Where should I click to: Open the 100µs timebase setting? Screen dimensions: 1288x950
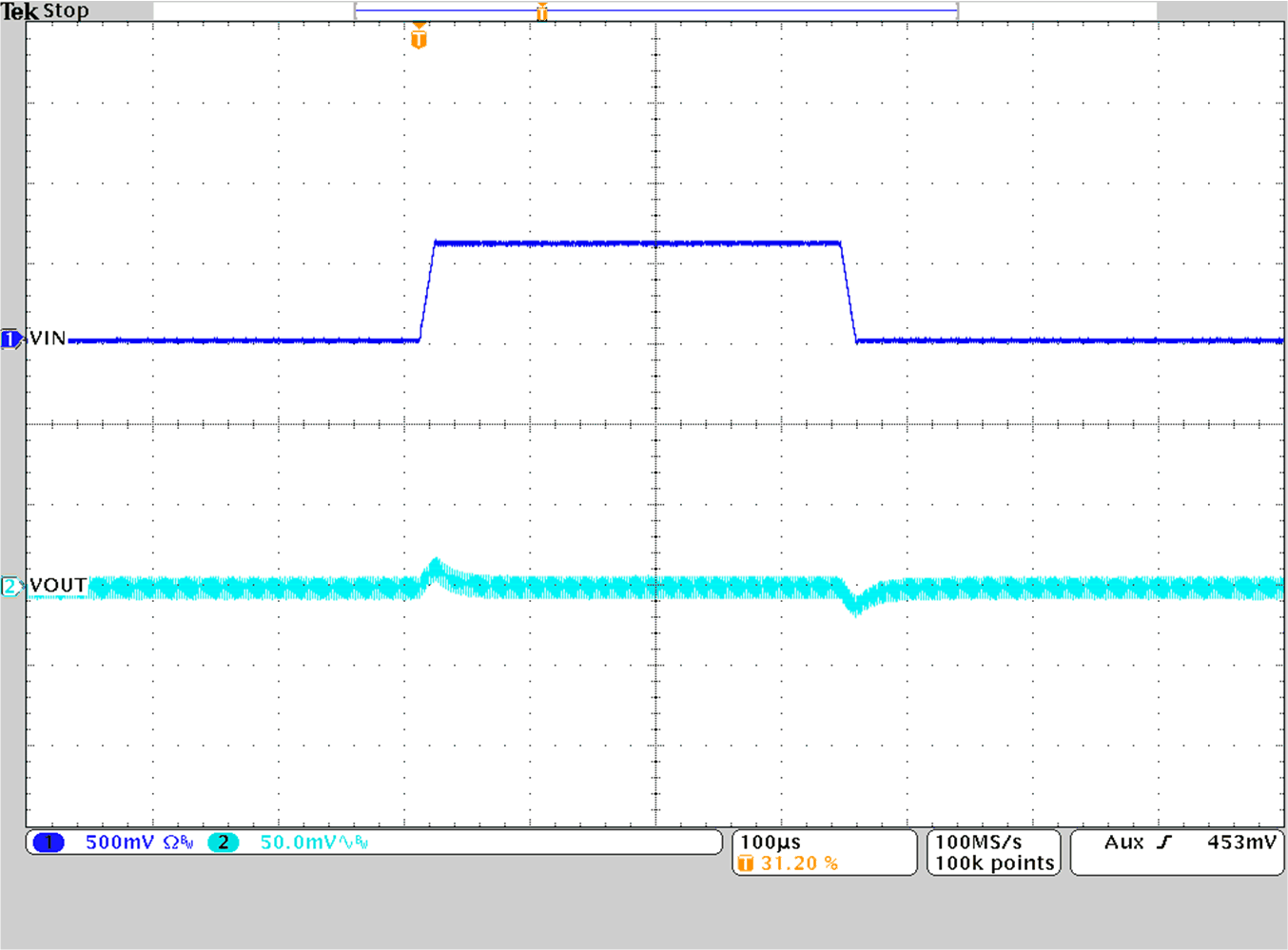click(x=771, y=843)
